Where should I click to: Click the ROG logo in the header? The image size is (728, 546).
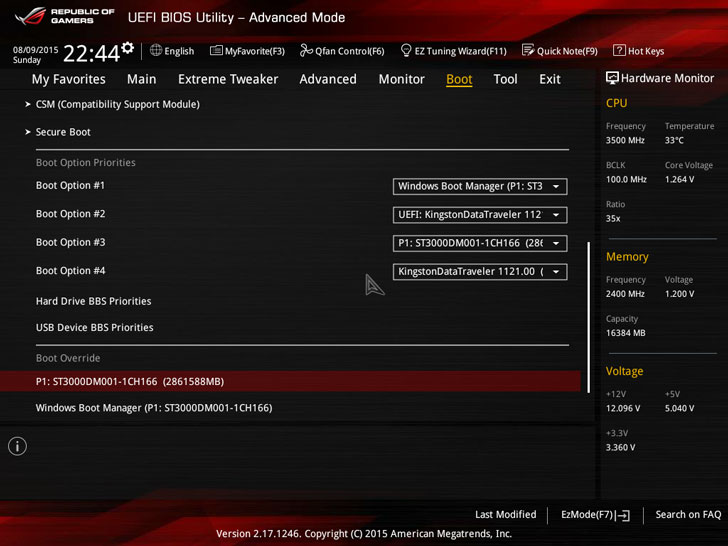[31, 17]
